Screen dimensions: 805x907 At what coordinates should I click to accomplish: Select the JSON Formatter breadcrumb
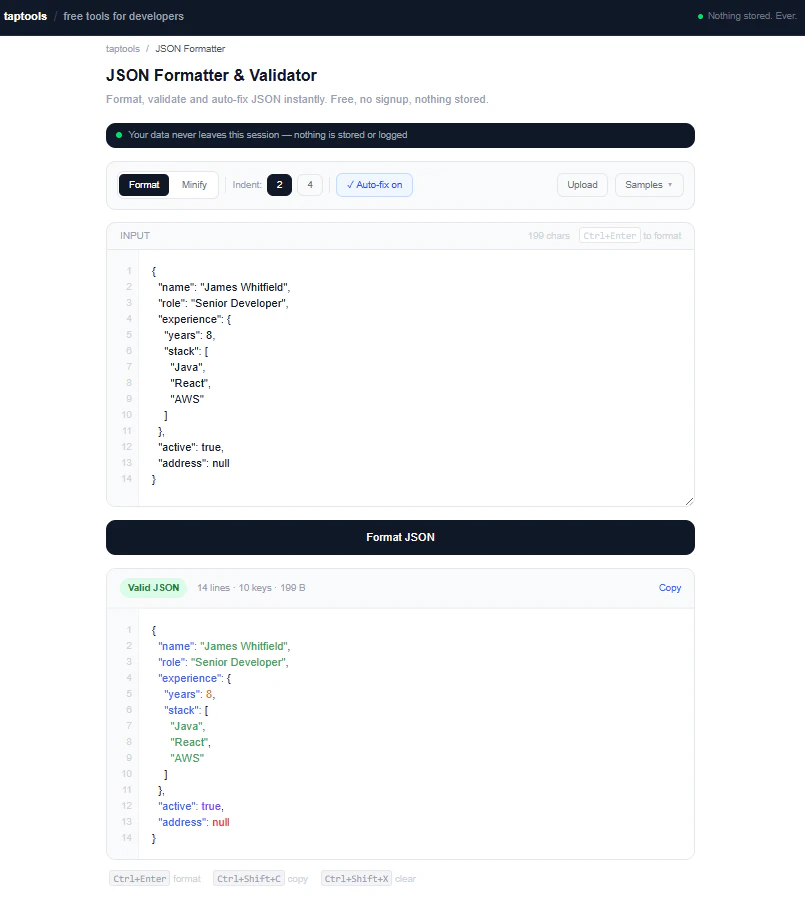[x=190, y=48]
